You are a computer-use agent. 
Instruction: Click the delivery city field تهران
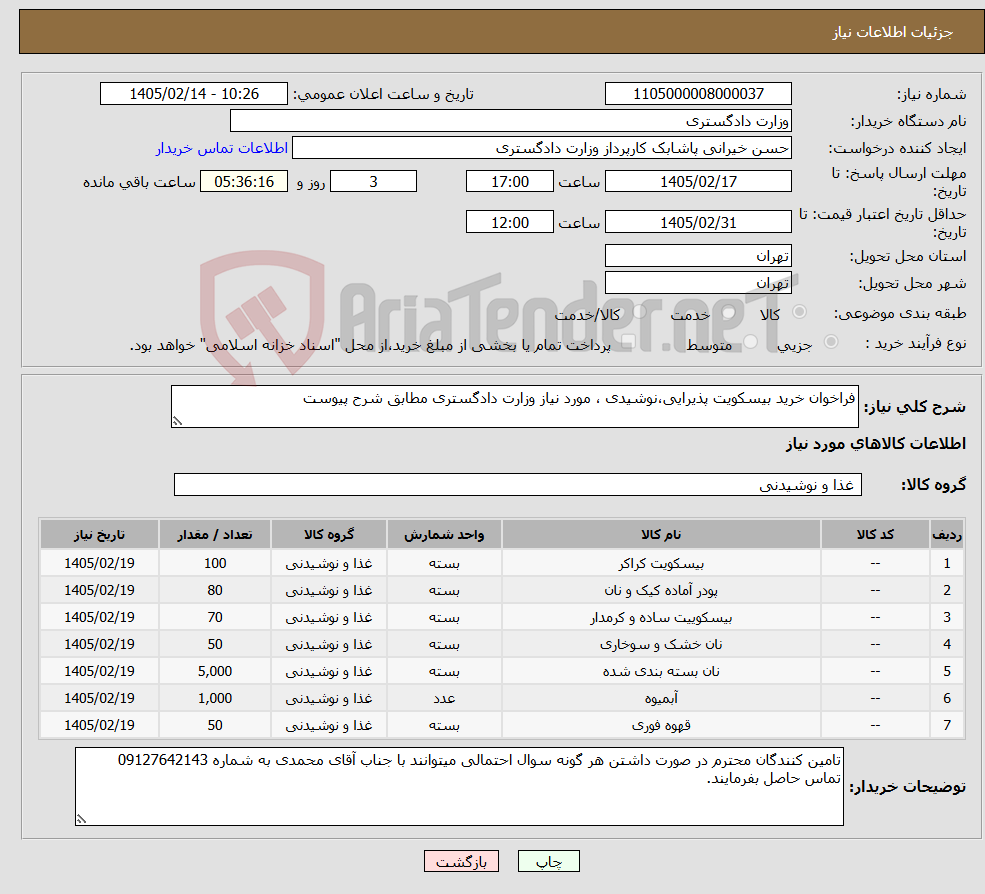click(x=698, y=283)
